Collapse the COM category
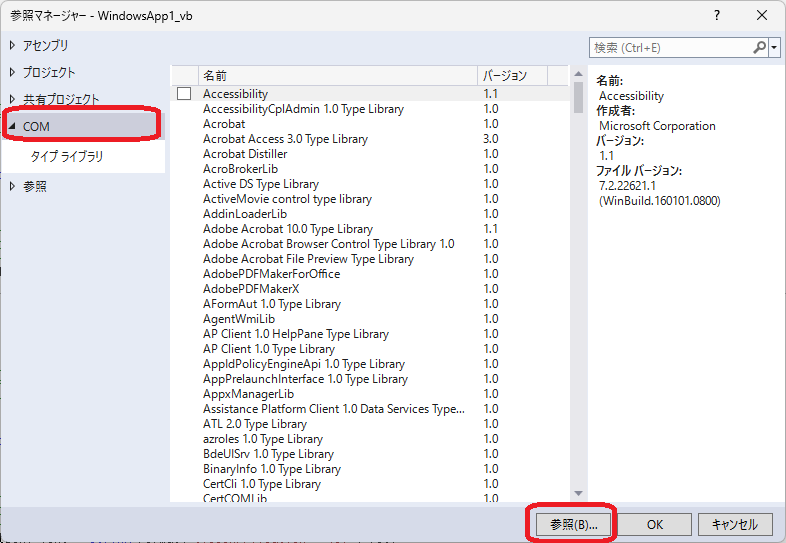 [13, 126]
